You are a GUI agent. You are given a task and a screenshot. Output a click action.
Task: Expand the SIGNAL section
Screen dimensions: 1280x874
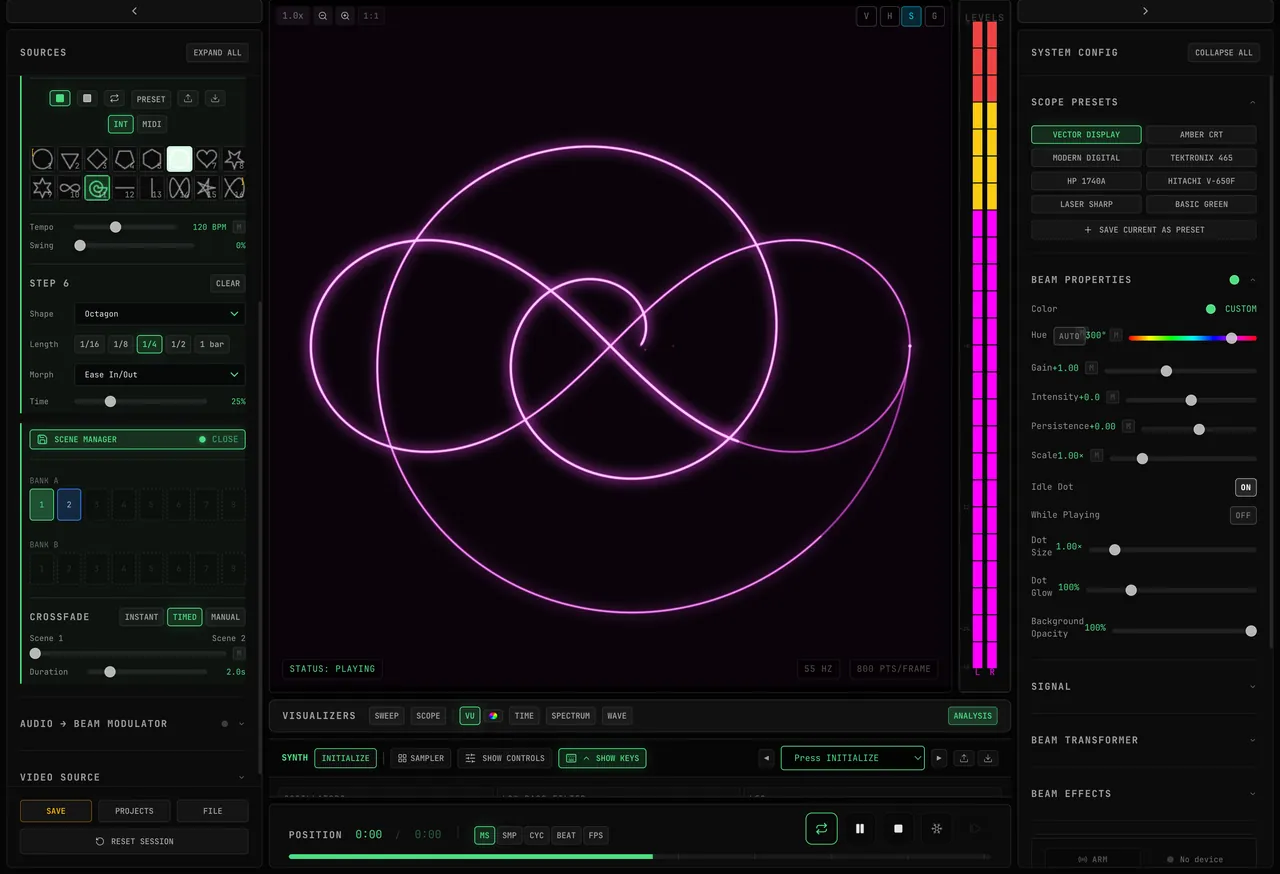click(1144, 686)
